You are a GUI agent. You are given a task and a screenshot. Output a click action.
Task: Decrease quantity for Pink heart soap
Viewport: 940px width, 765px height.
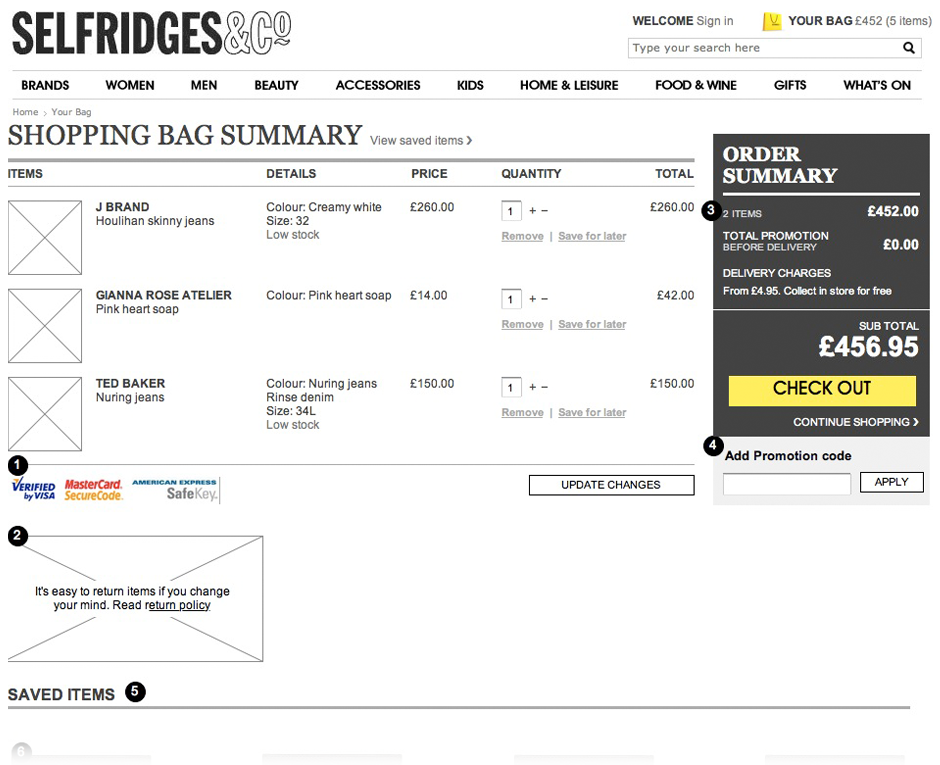pos(544,299)
